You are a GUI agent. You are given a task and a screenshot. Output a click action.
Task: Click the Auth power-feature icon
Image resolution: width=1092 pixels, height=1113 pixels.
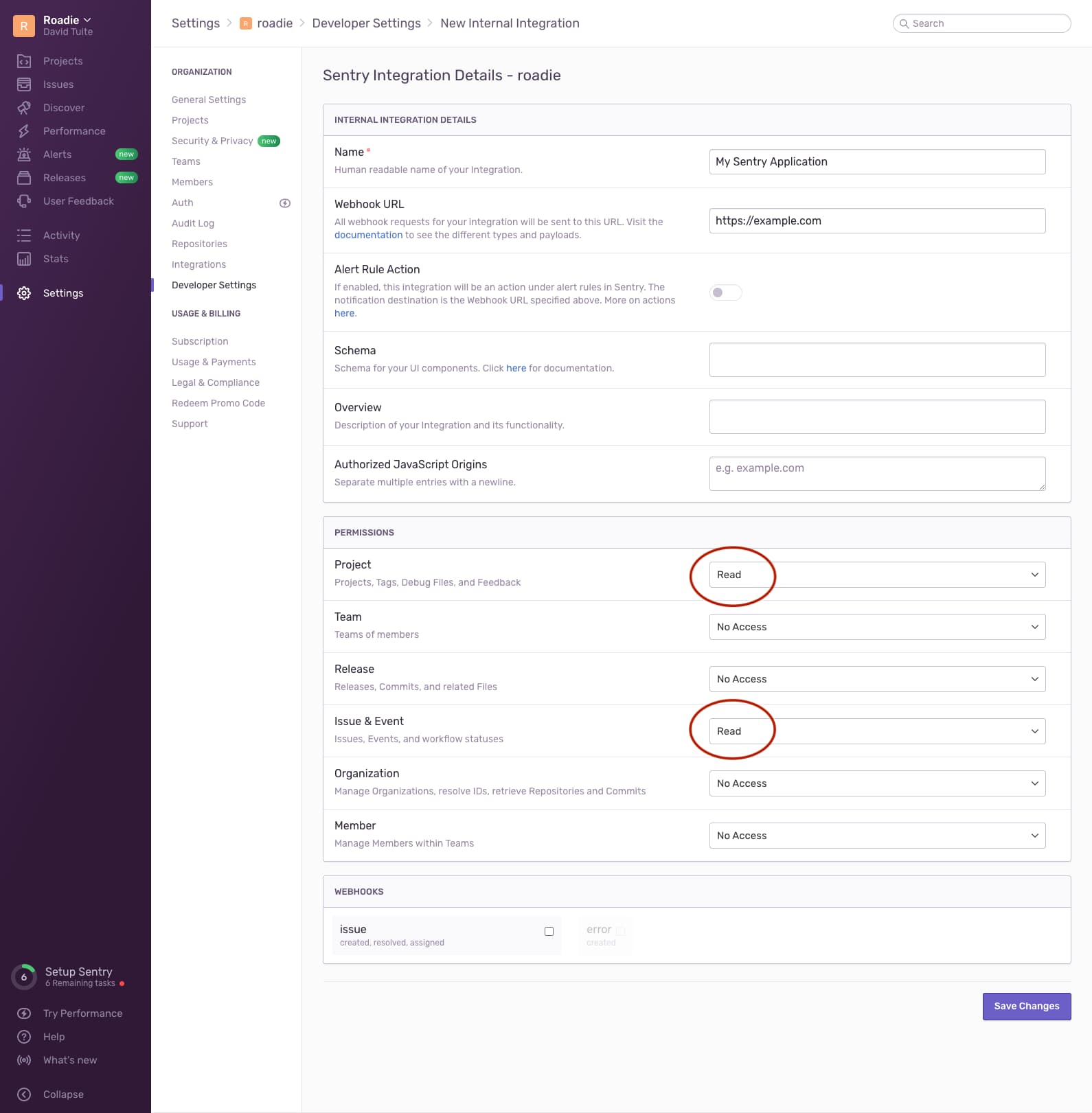(x=285, y=203)
